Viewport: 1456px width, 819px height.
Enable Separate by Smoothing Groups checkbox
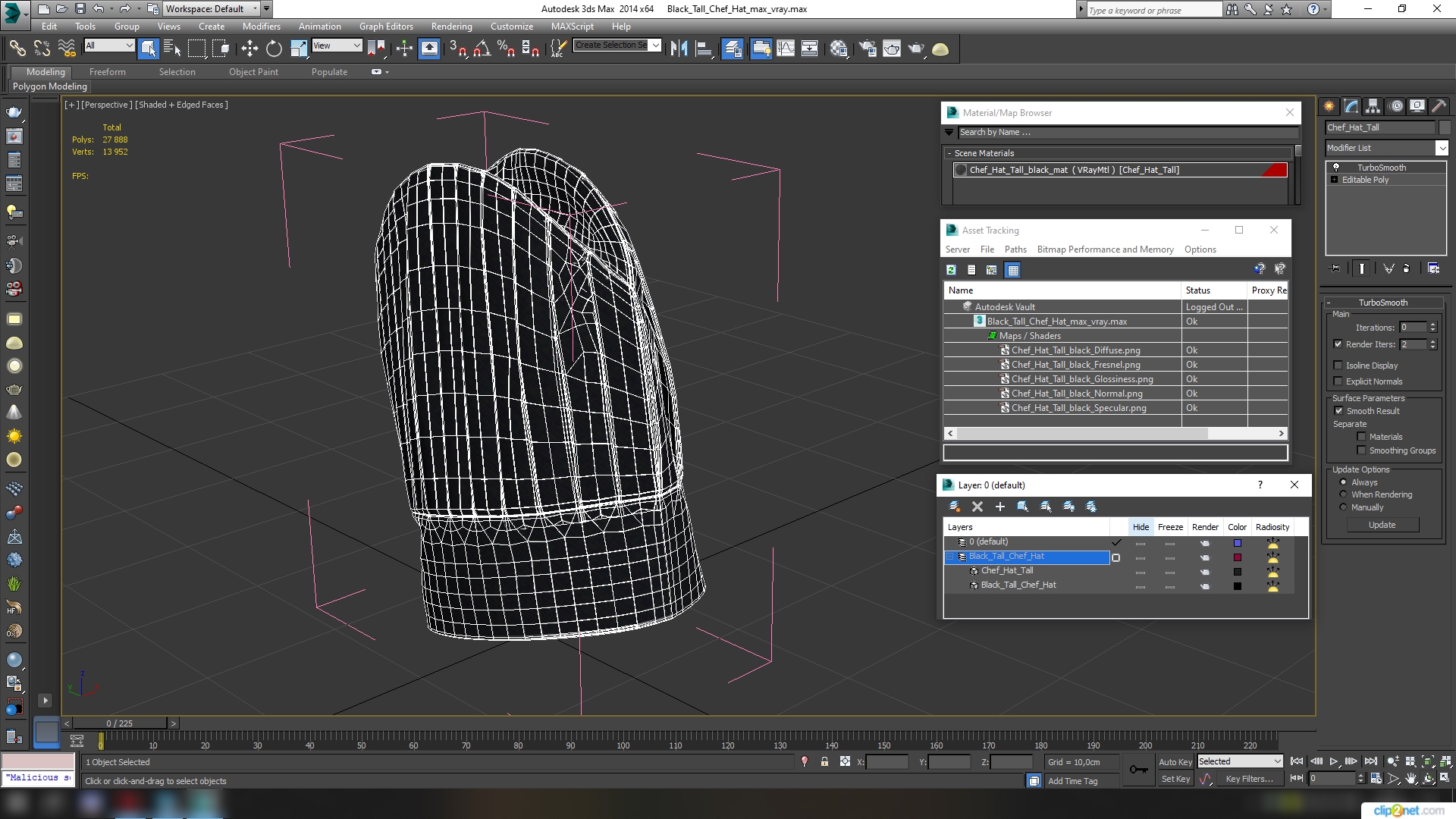click(1361, 450)
